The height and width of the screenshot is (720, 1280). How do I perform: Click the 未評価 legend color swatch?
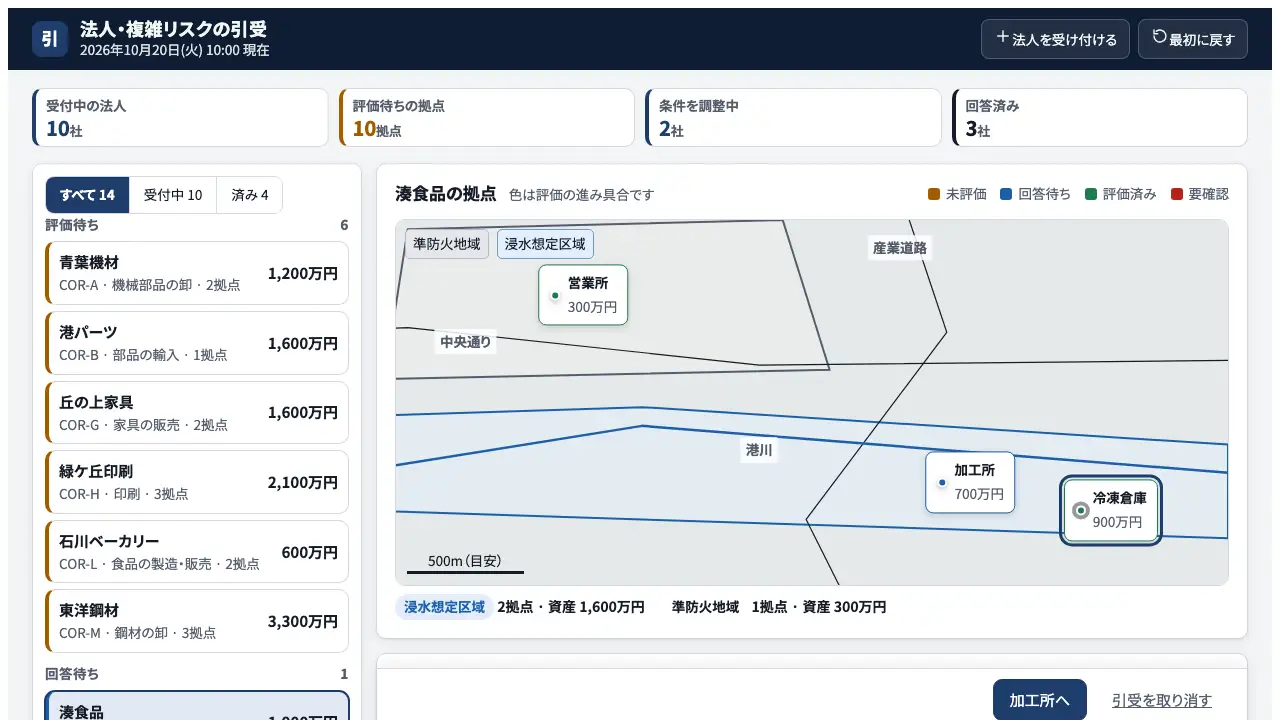934,194
